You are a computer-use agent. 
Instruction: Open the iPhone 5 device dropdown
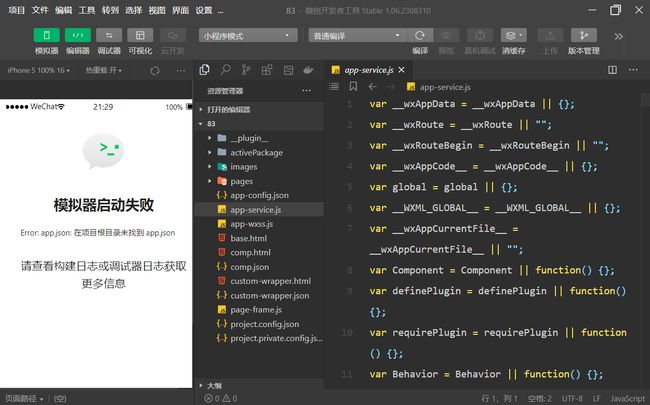click(39, 70)
